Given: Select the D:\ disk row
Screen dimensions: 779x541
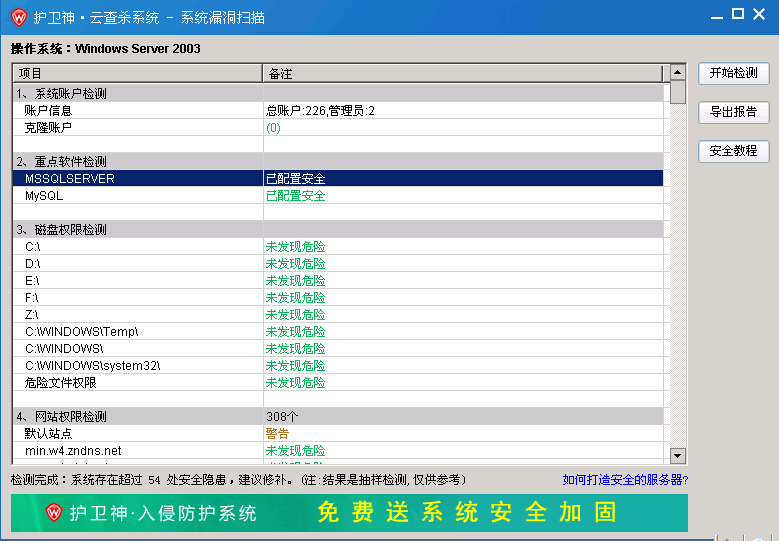Looking at the screenshot, I should pyautogui.click(x=338, y=263).
